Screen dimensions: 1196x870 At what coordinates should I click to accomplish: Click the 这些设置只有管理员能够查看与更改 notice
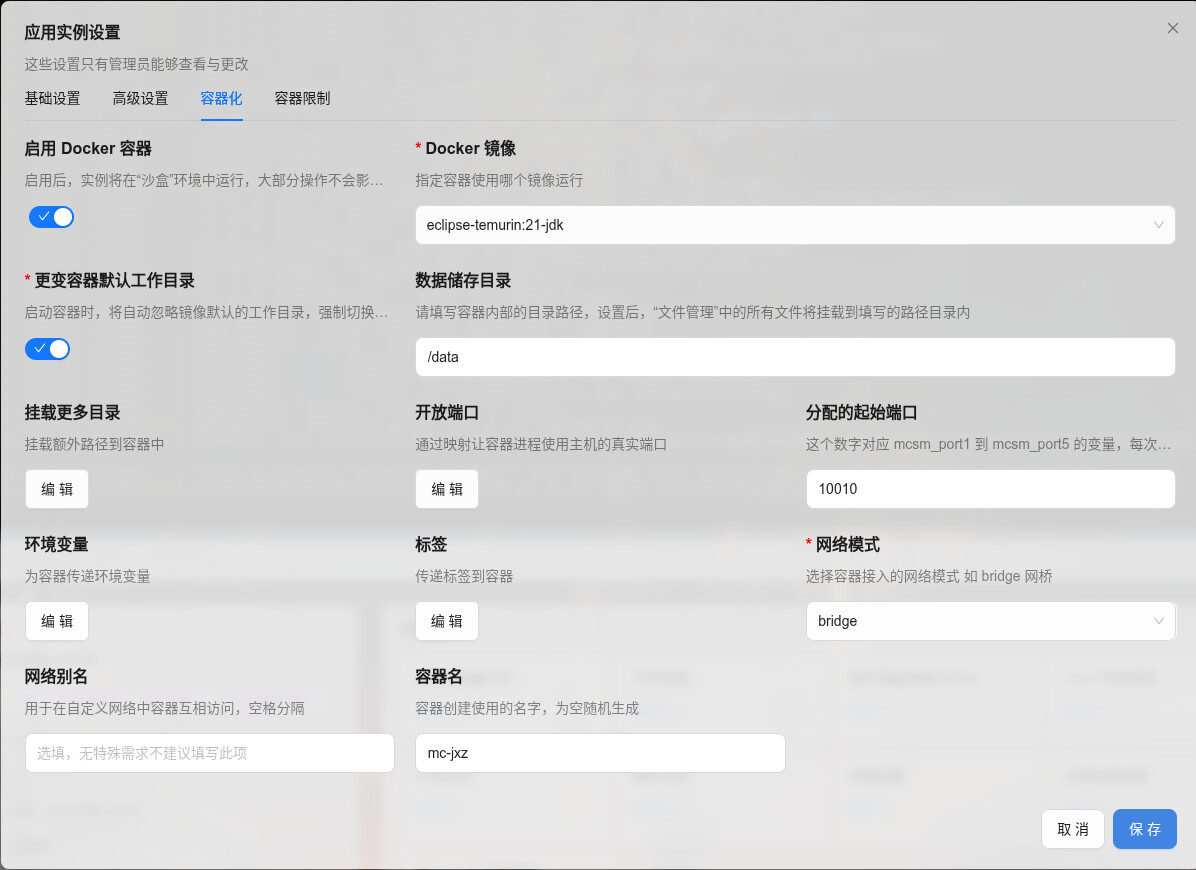(x=137, y=64)
